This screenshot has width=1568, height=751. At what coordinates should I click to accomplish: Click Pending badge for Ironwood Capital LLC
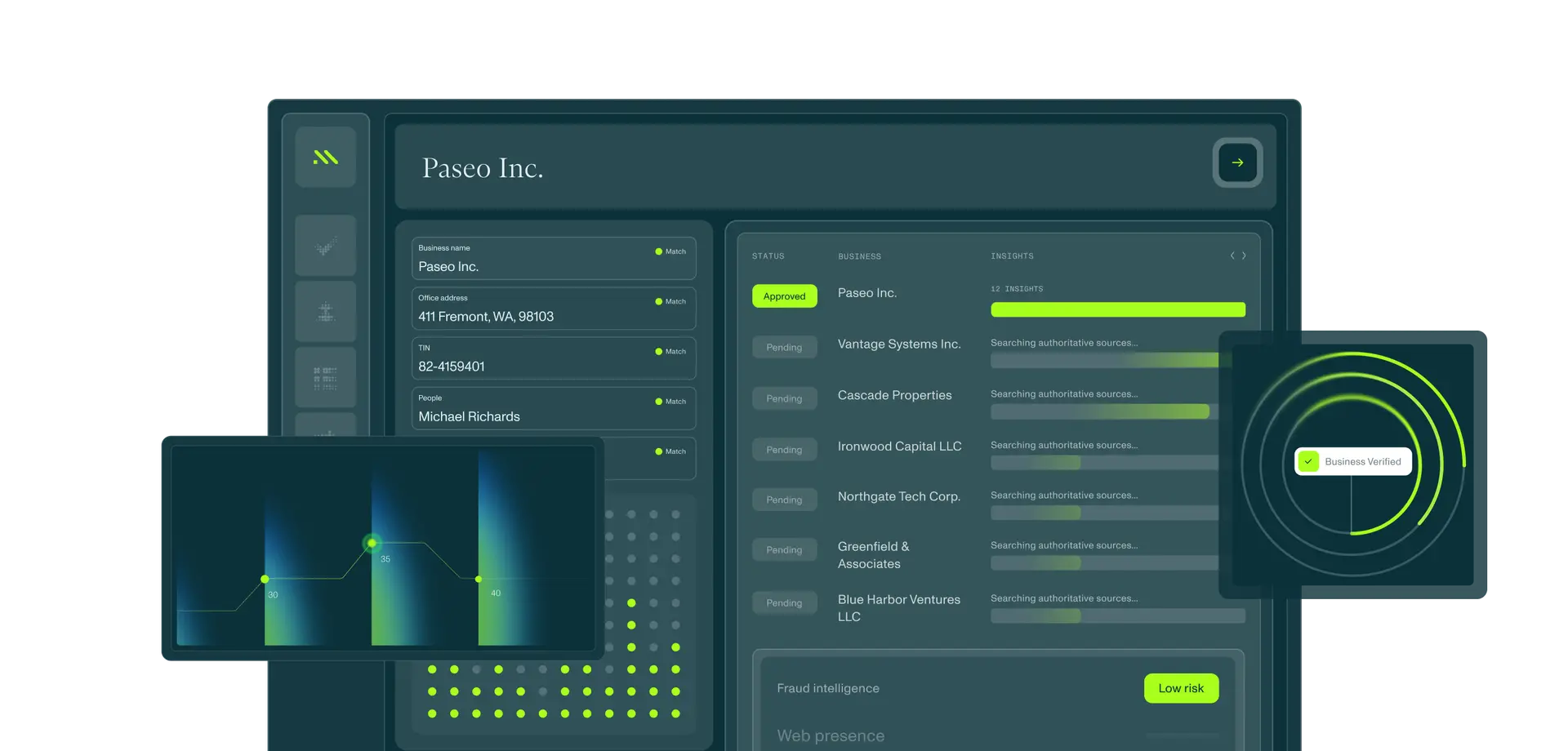point(784,450)
